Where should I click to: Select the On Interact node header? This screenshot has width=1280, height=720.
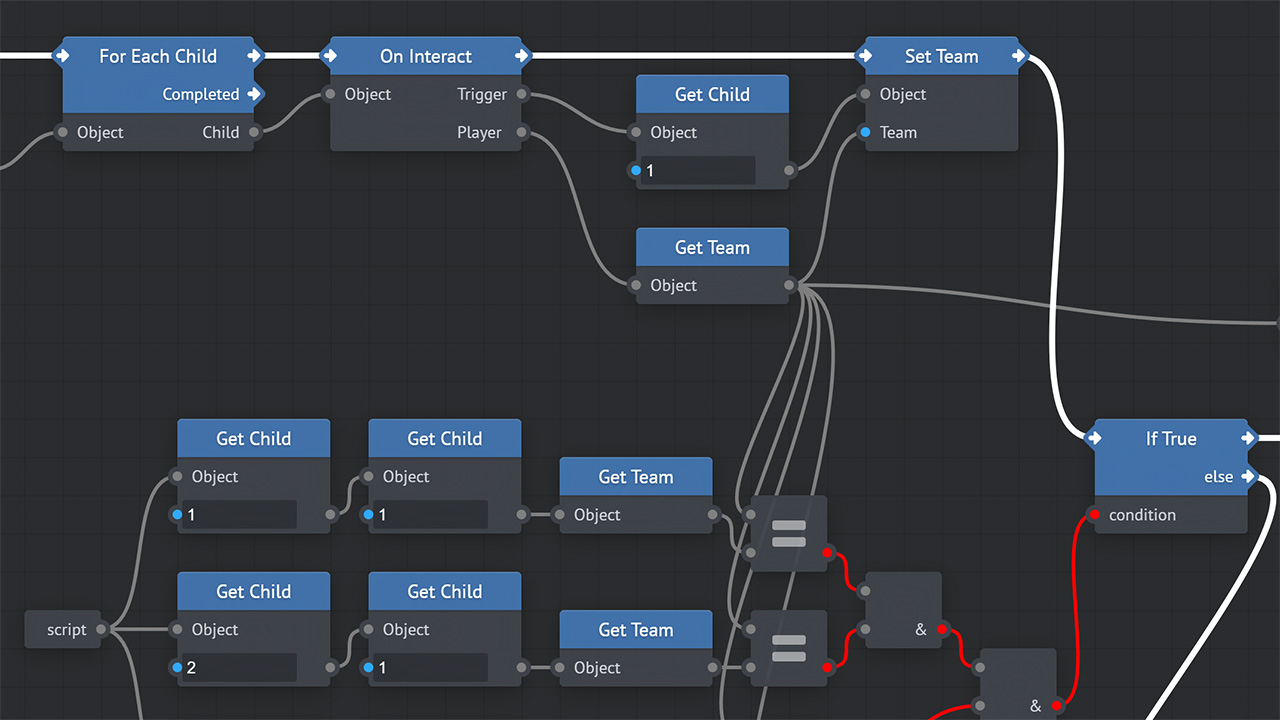click(426, 56)
